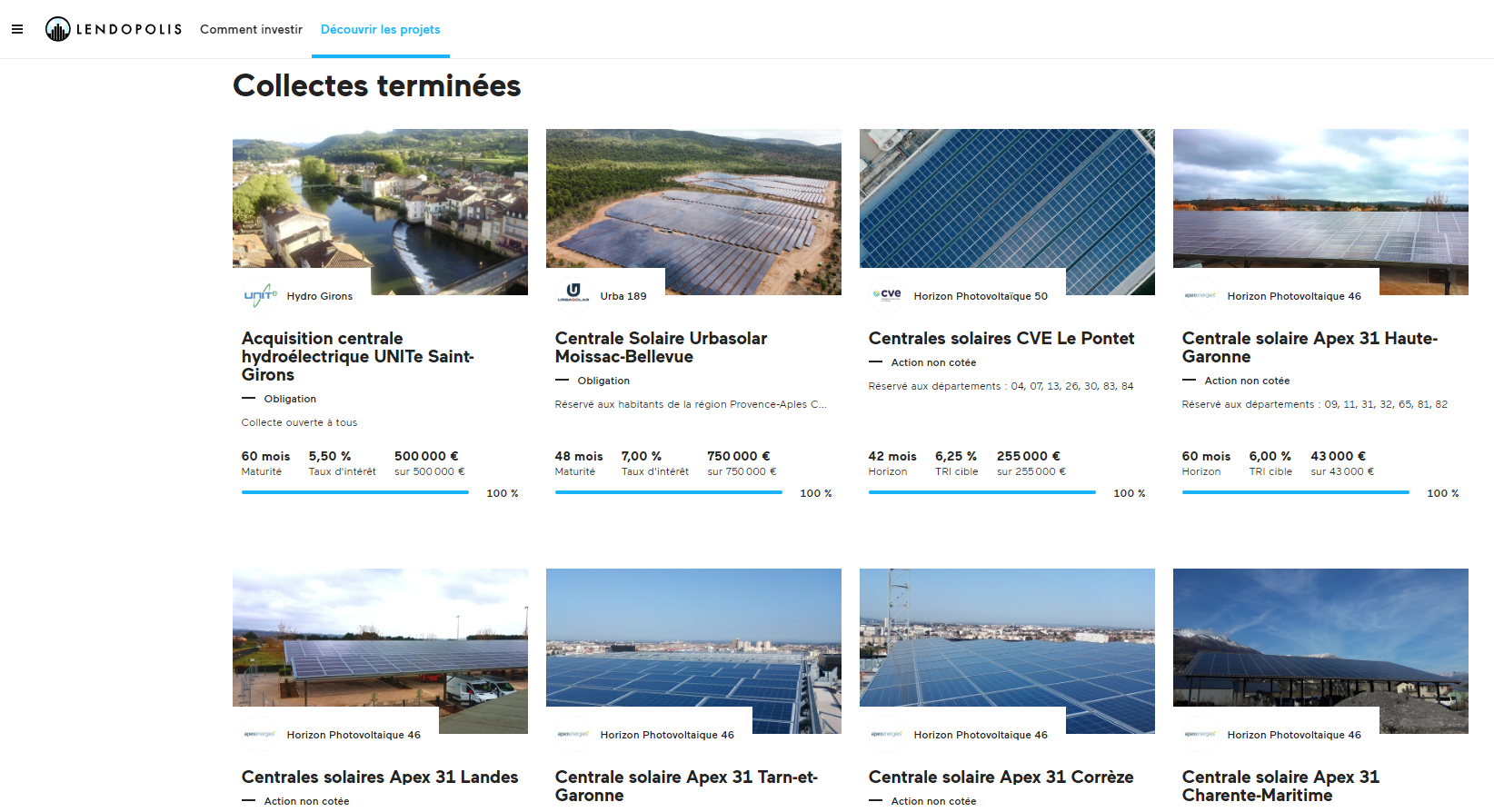This screenshot has height=812, width=1494.
Task: Open Centrales solaires CVE Le Pontet project
Action: coord(1001,338)
